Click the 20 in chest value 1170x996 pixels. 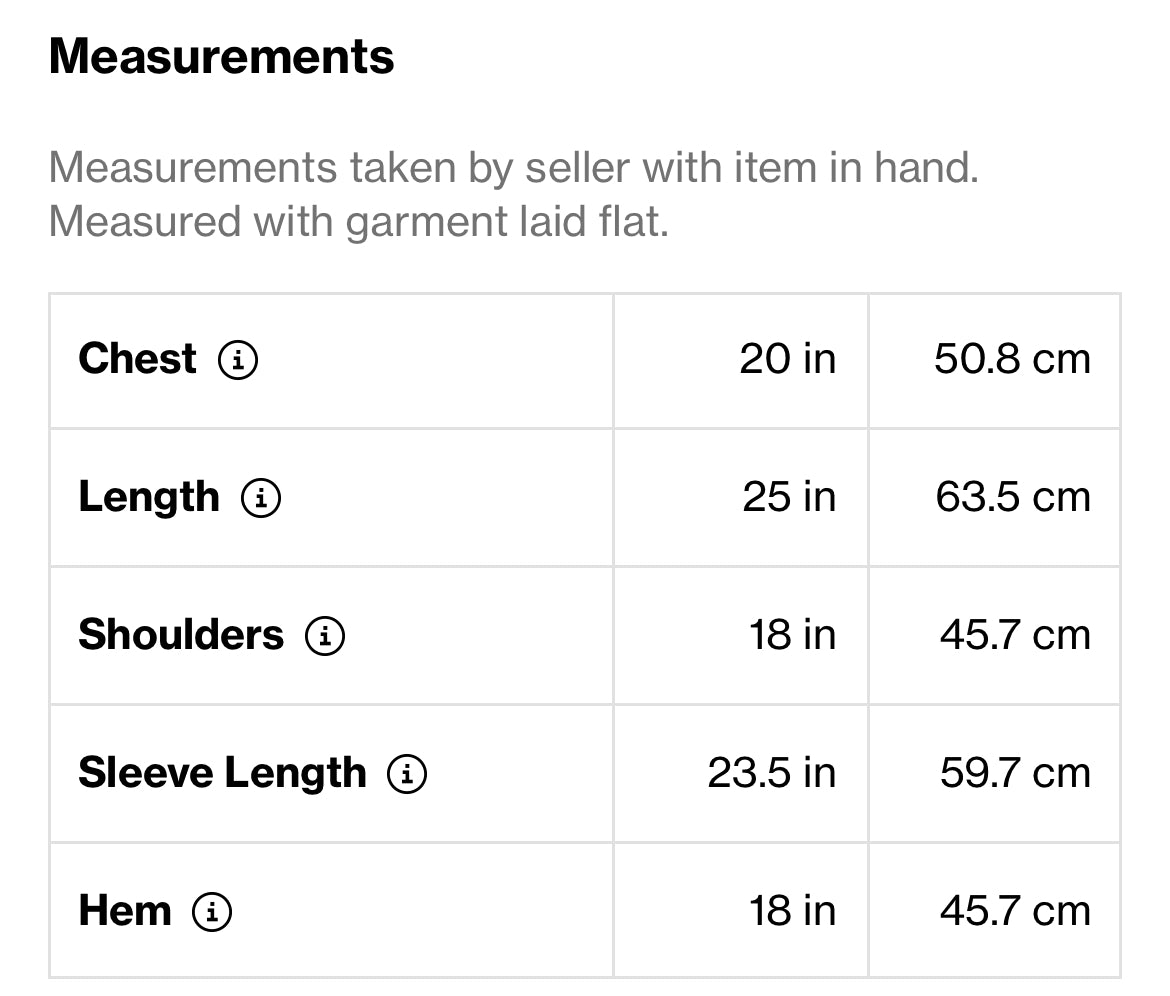coord(787,359)
